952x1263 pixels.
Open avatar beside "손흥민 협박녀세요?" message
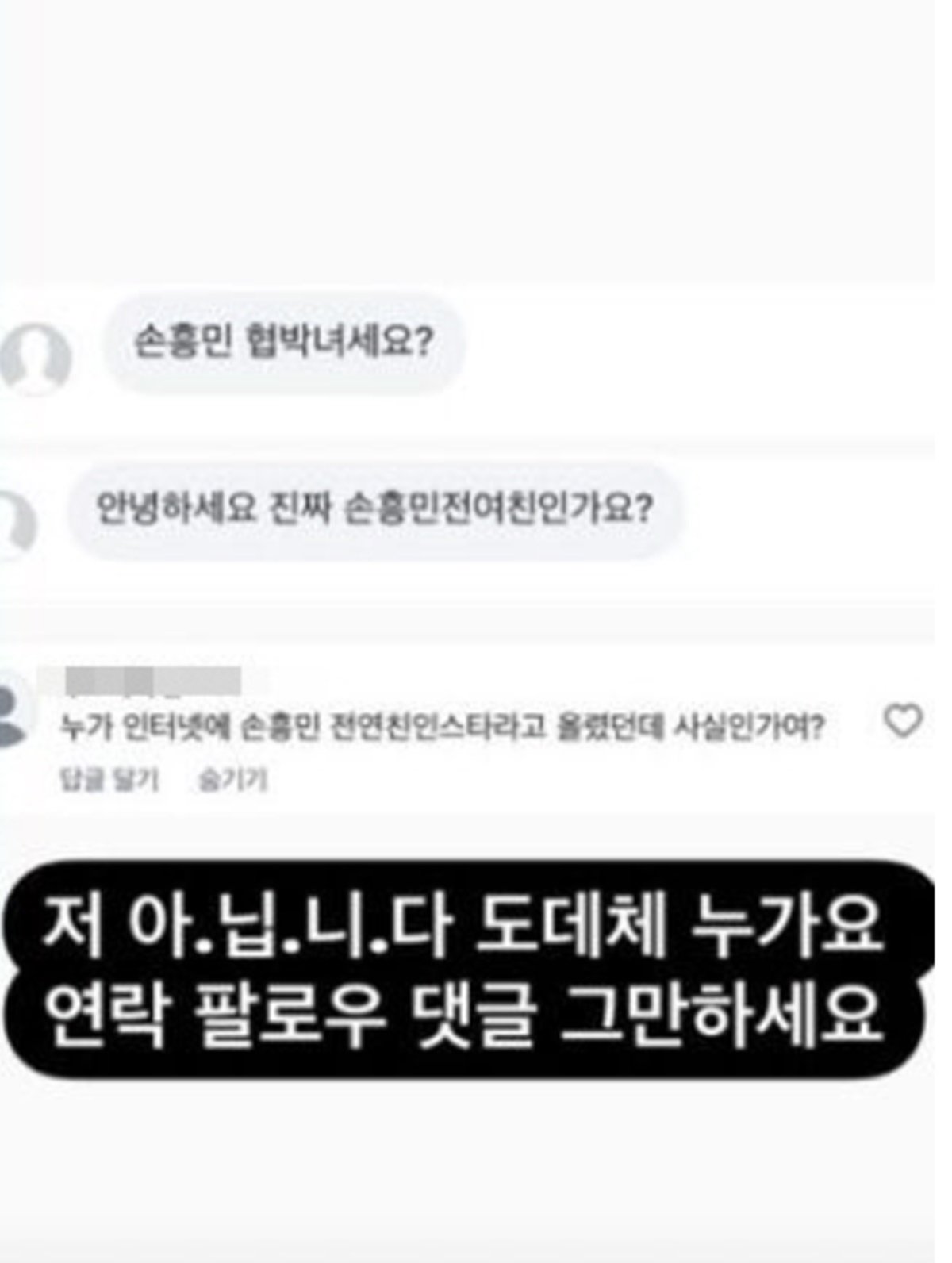coord(35,359)
